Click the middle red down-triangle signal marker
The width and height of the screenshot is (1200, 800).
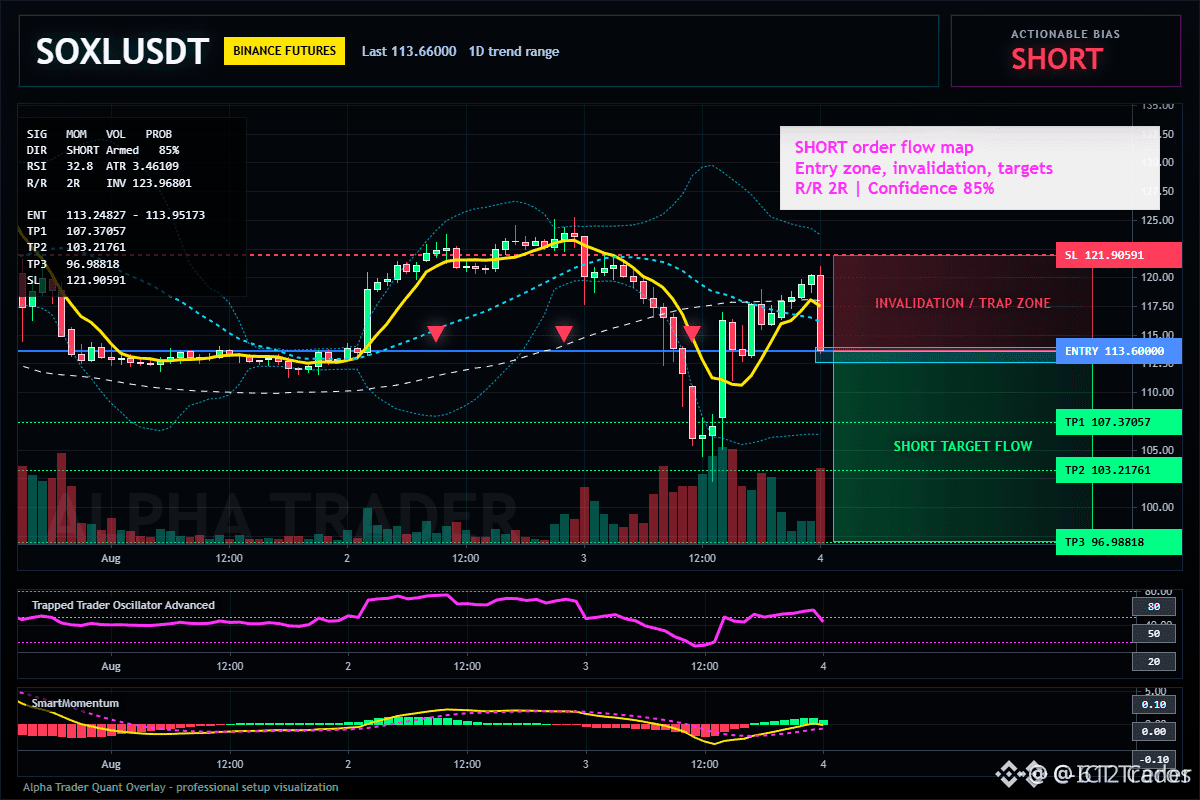point(564,333)
